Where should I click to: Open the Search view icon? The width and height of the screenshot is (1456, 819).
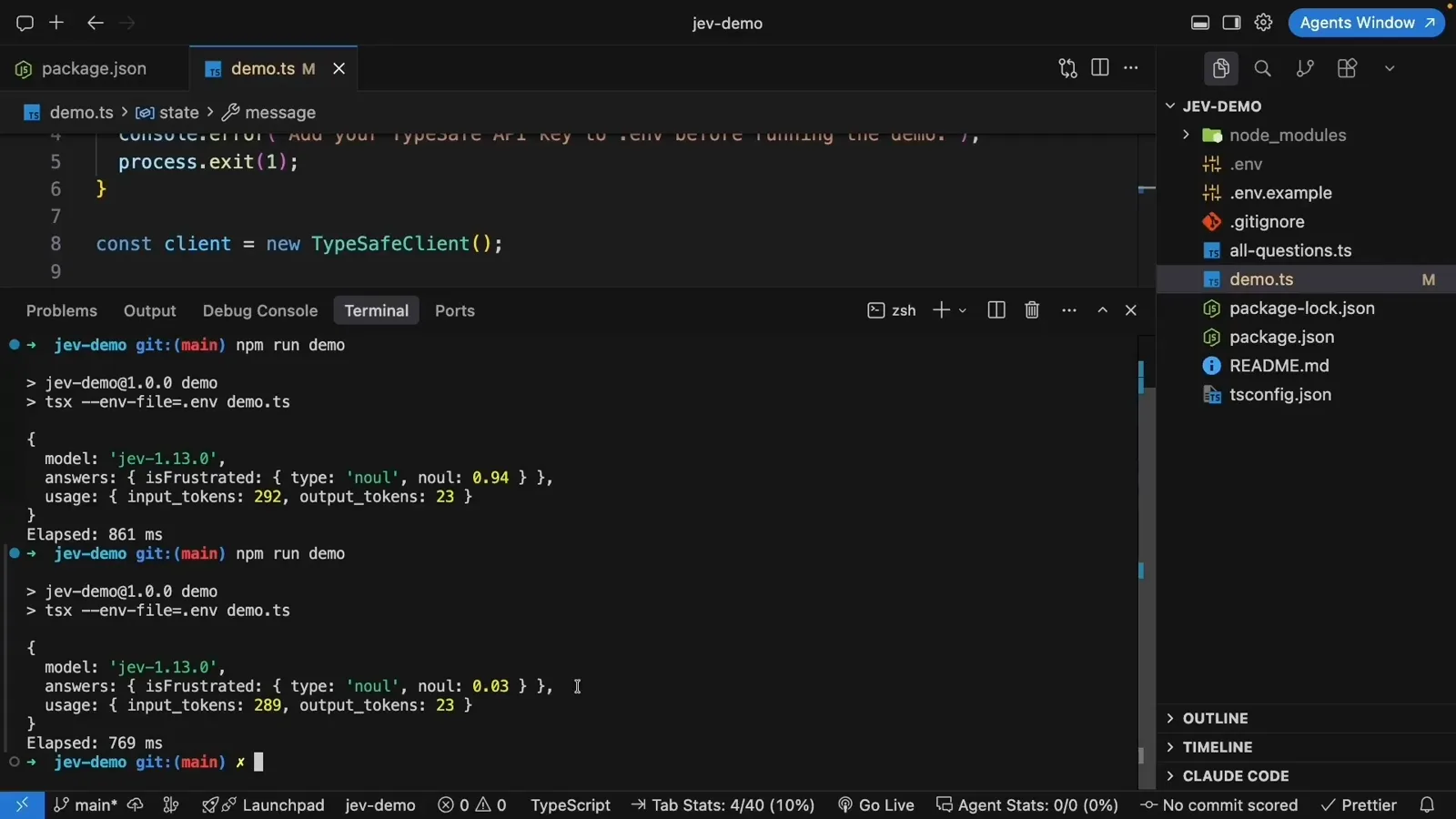[1262, 68]
